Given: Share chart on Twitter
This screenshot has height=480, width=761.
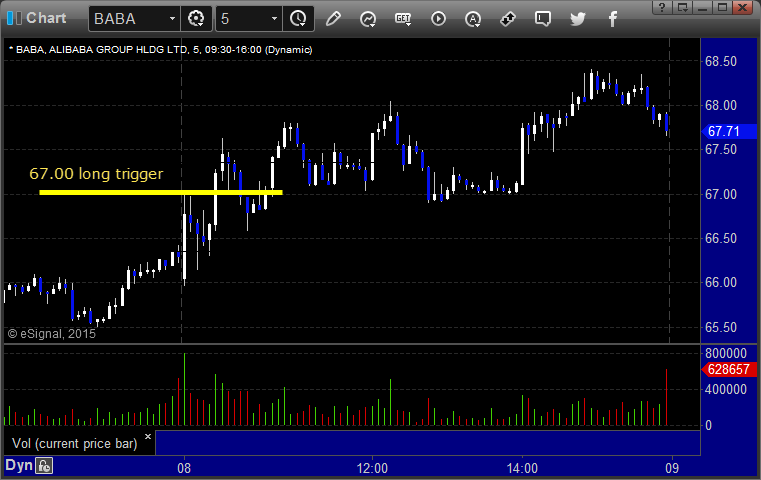Looking at the screenshot, I should click(578, 19).
